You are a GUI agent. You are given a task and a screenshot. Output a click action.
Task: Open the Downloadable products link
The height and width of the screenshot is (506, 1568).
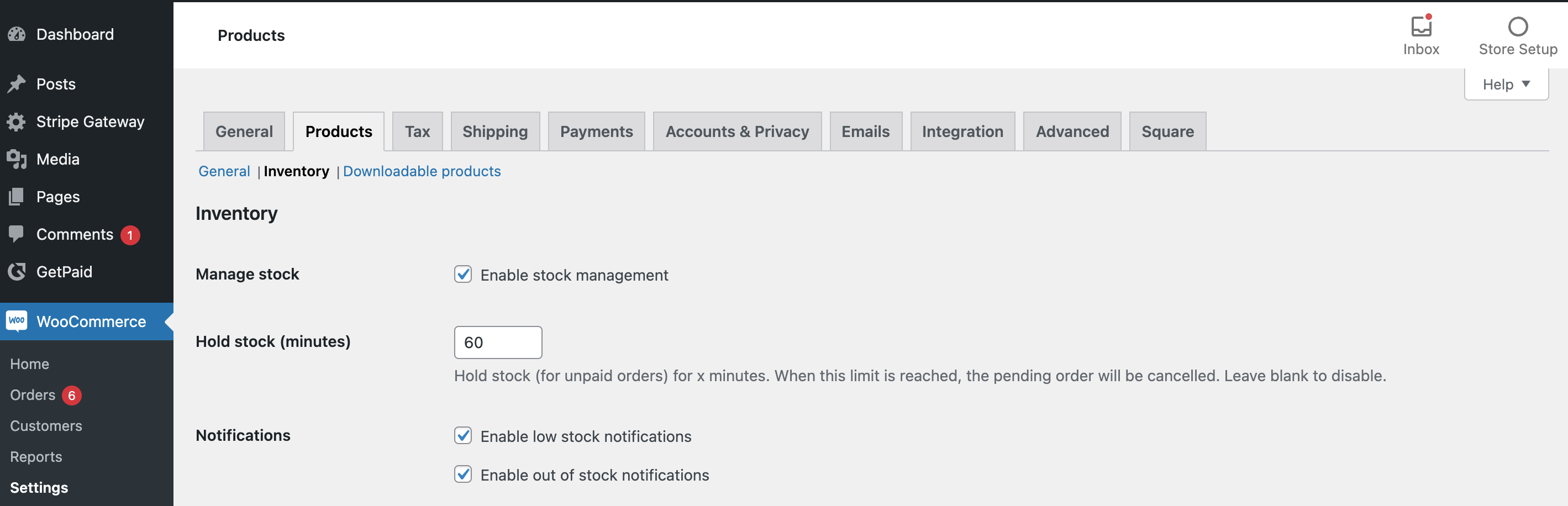pyautogui.click(x=422, y=171)
